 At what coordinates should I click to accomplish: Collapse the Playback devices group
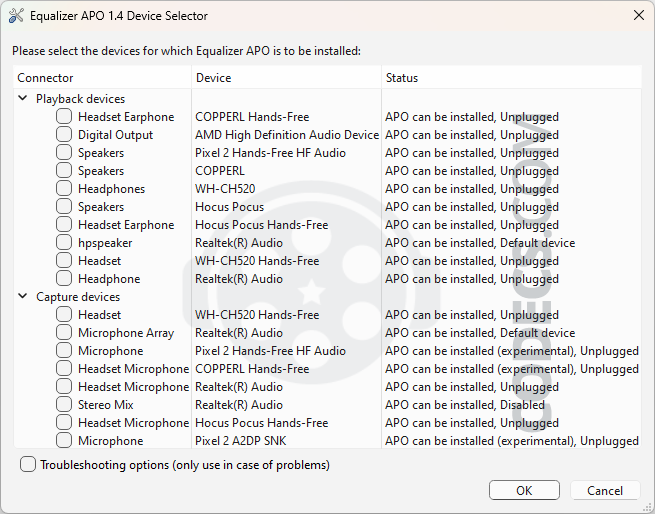tap(23, 98)
